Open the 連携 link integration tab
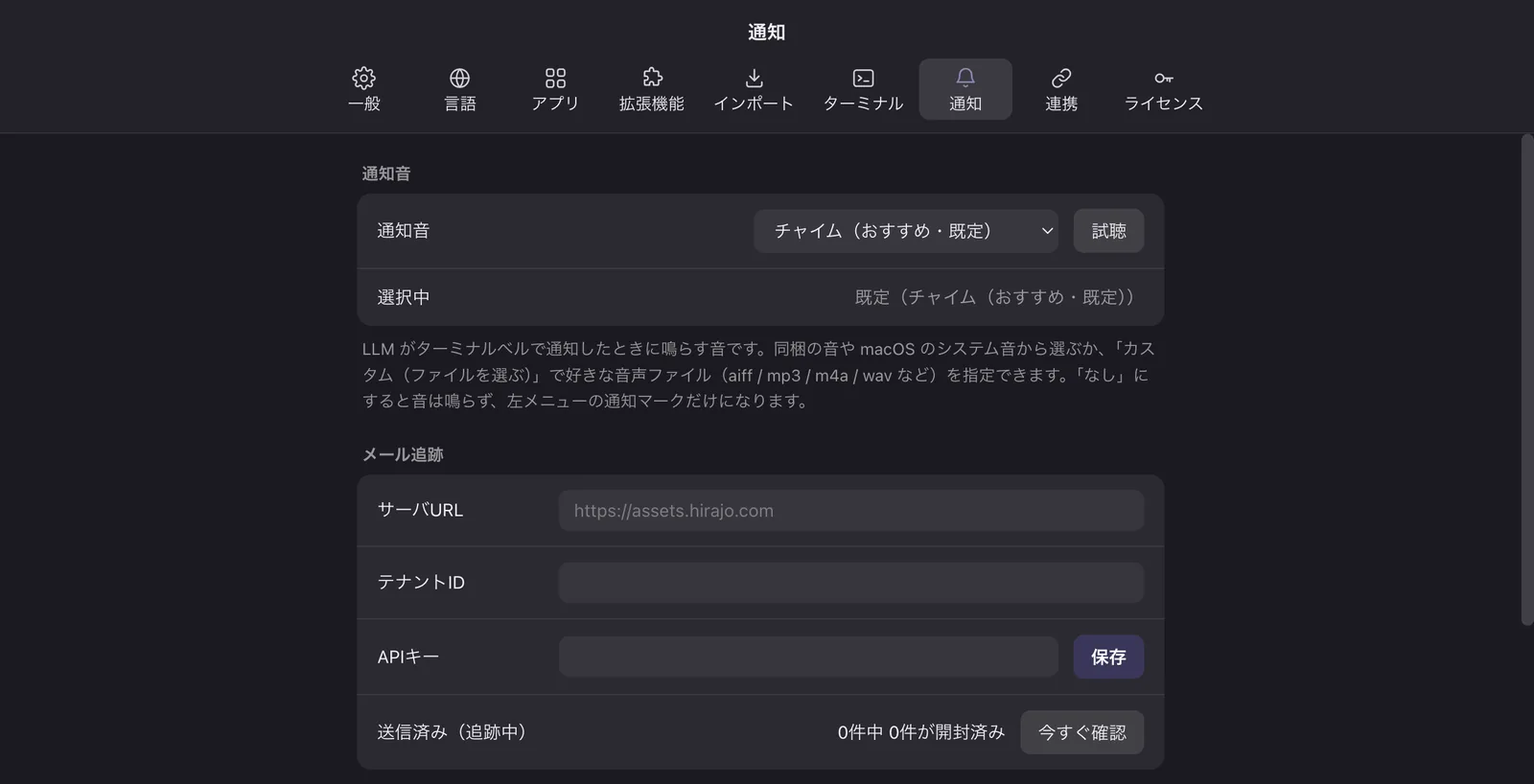 1061,89
